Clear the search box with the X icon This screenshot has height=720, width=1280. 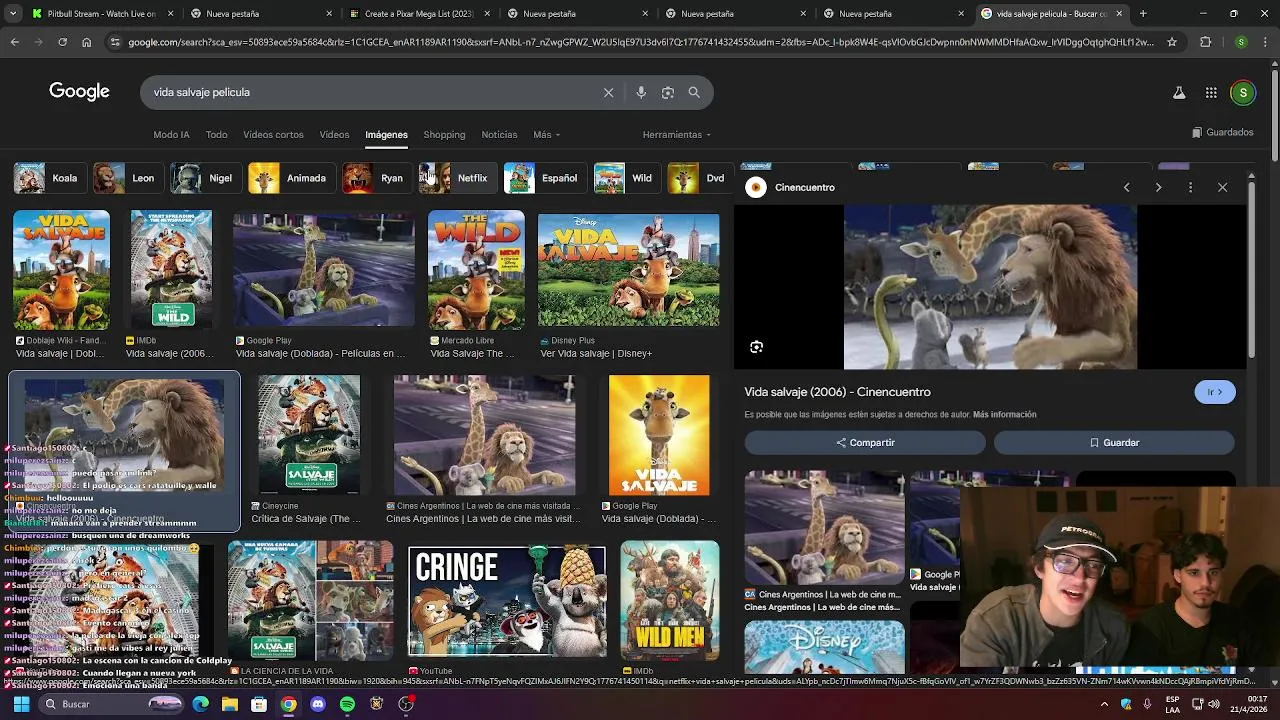click(x=608, y=92)
